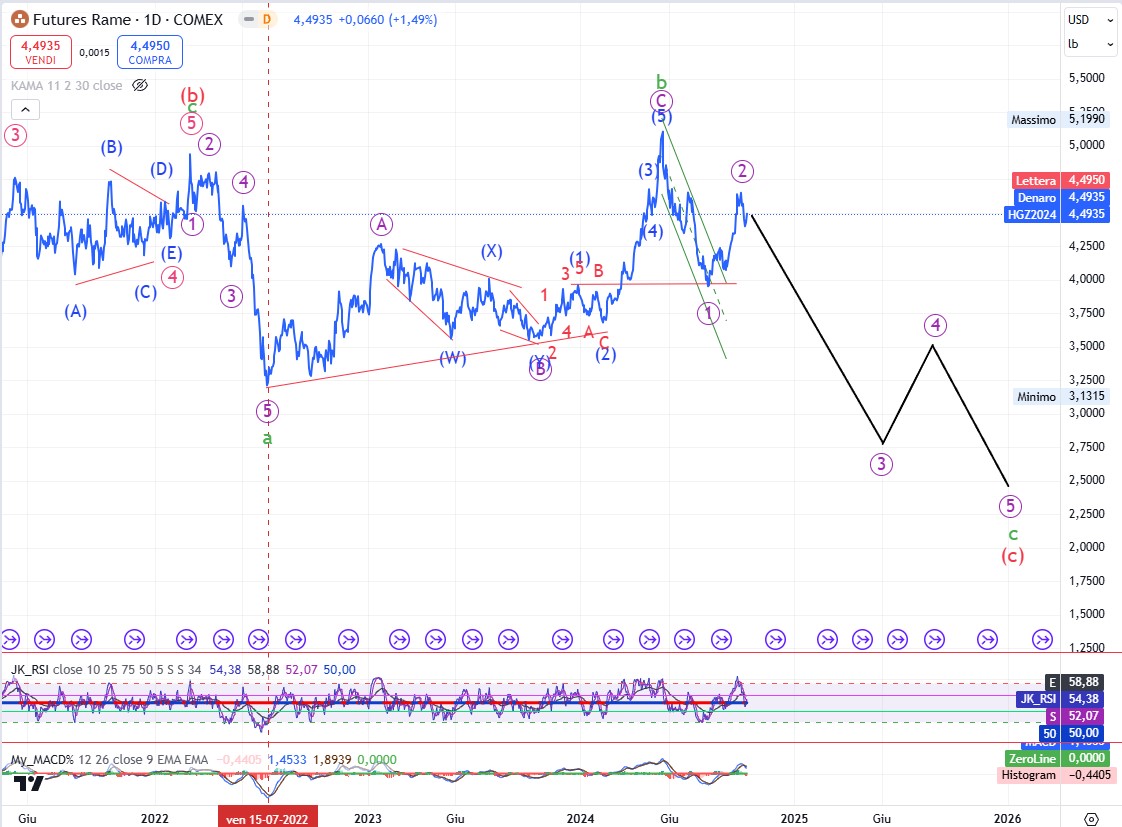Select the red (c) wave label
The image size is (1122, 827).
(1013, 556)
